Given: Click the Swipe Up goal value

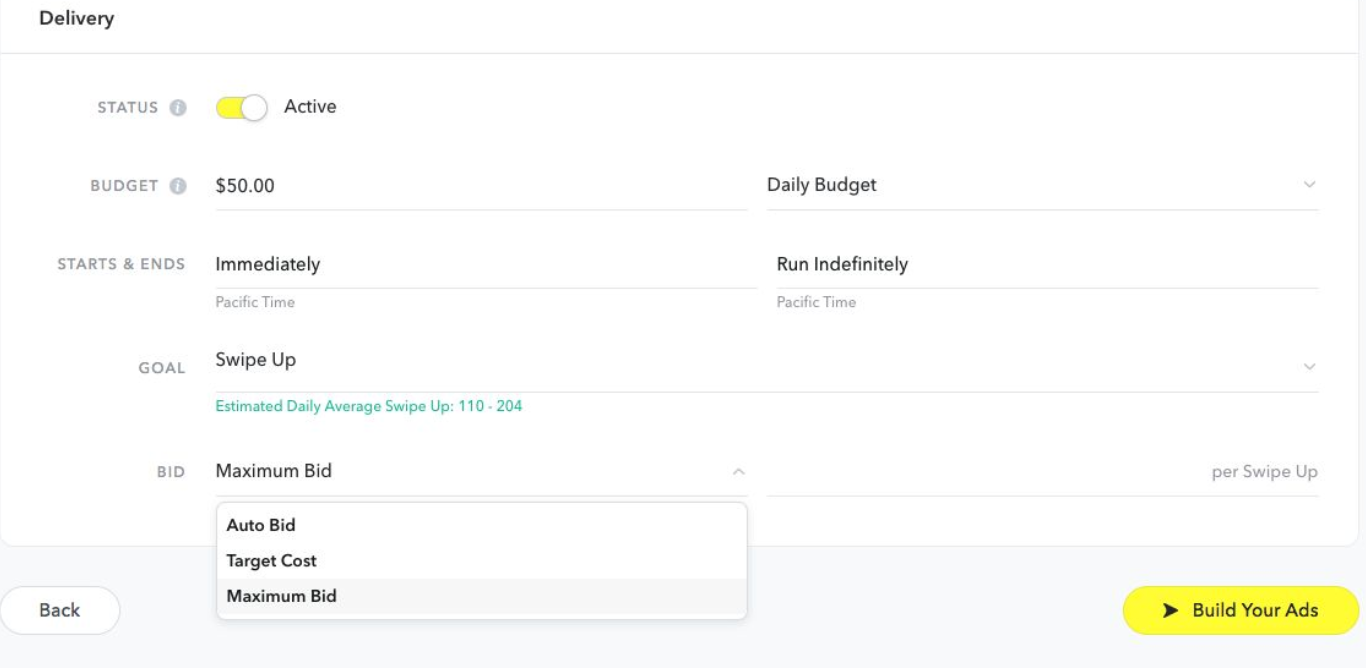Looking at the screenshot, I should (256, 360).
